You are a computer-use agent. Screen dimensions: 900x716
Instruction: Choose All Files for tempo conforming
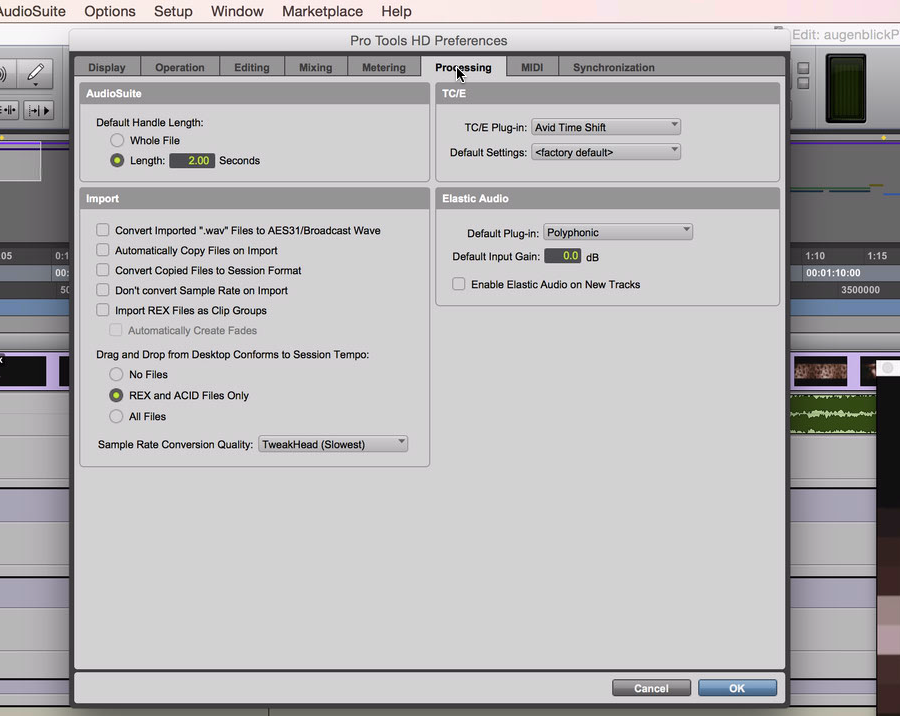tap(117, 417)
